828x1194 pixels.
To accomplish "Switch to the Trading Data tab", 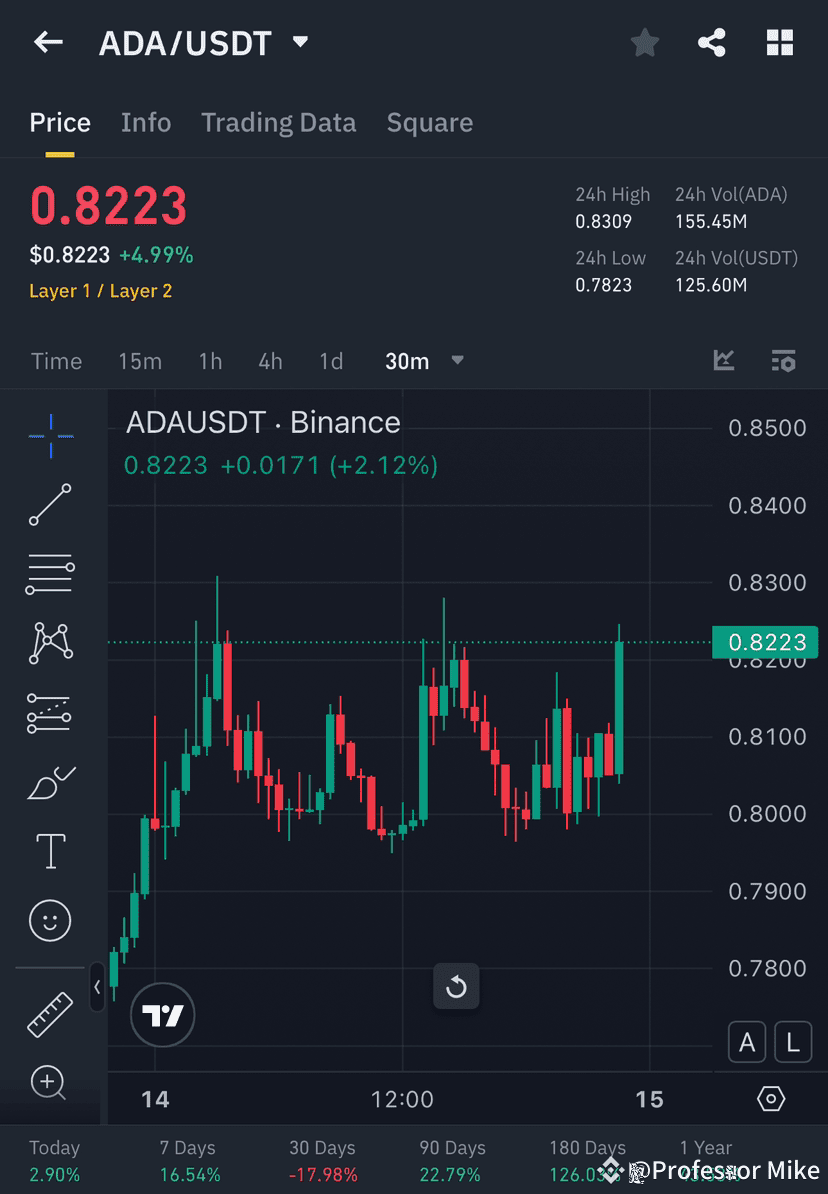I will [x=279, y=122].
